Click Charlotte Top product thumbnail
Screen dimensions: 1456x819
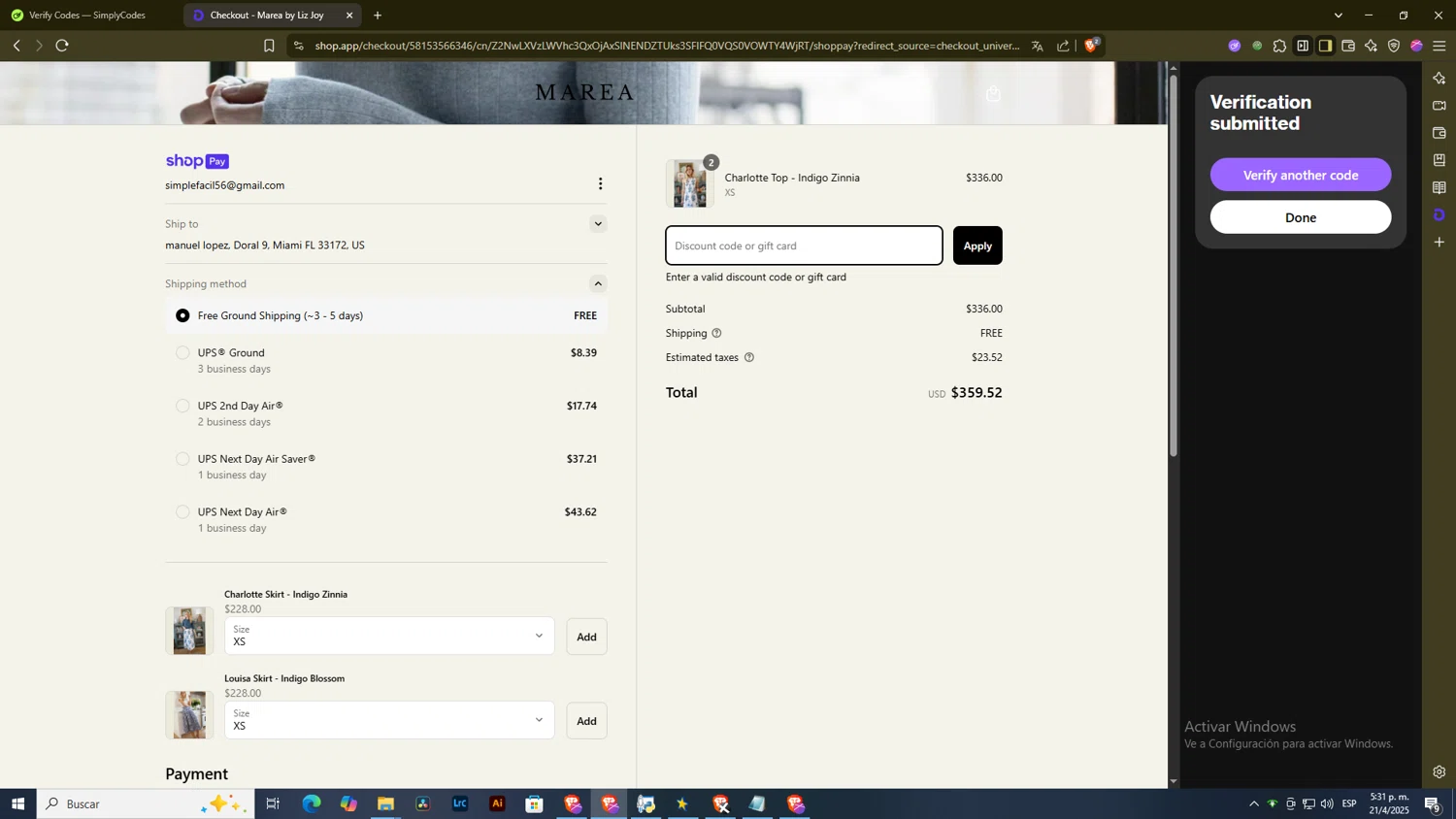click(690, 183)
